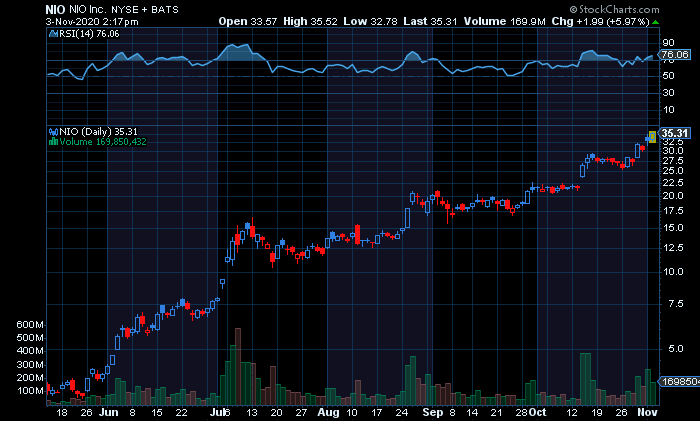Click the NIO Daily candlestick legend icon
The image size is (700, 421).
(53, 132)
